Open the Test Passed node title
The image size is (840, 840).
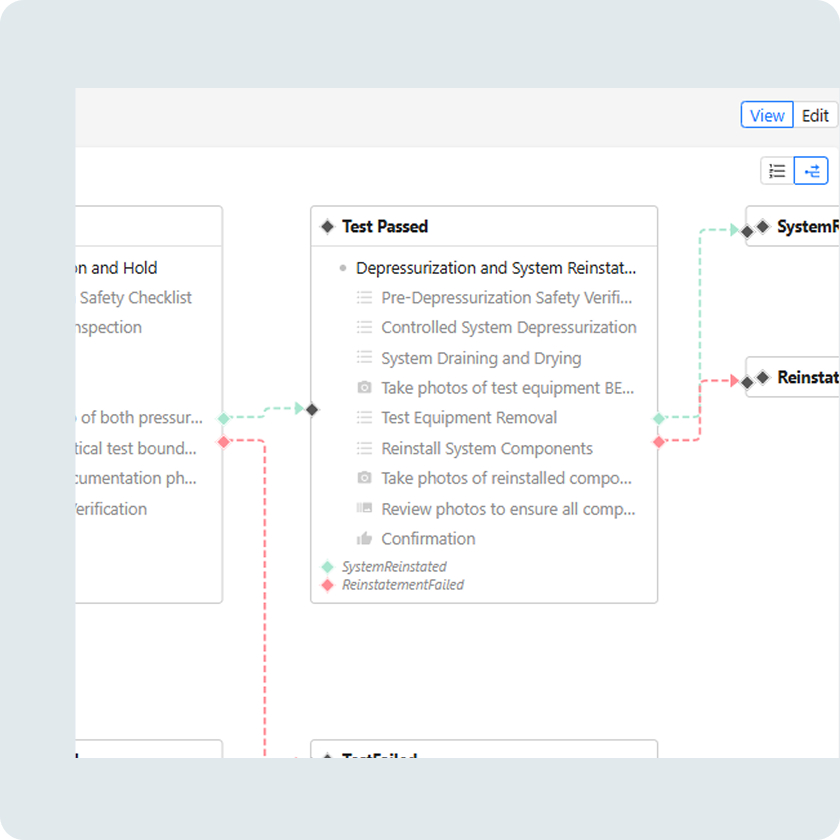tap(385, 227)
